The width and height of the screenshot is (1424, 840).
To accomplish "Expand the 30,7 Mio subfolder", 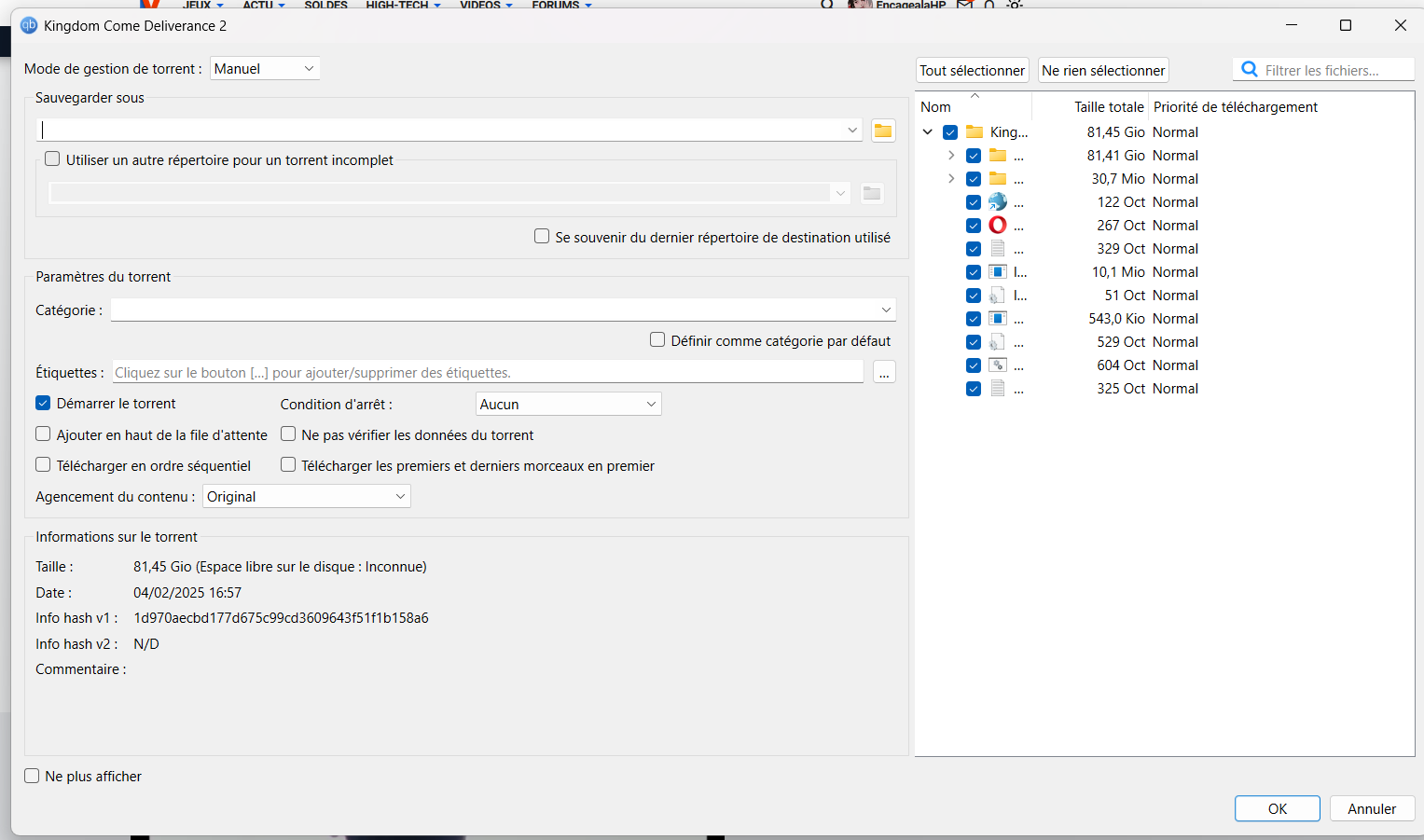I will (951, 179).
